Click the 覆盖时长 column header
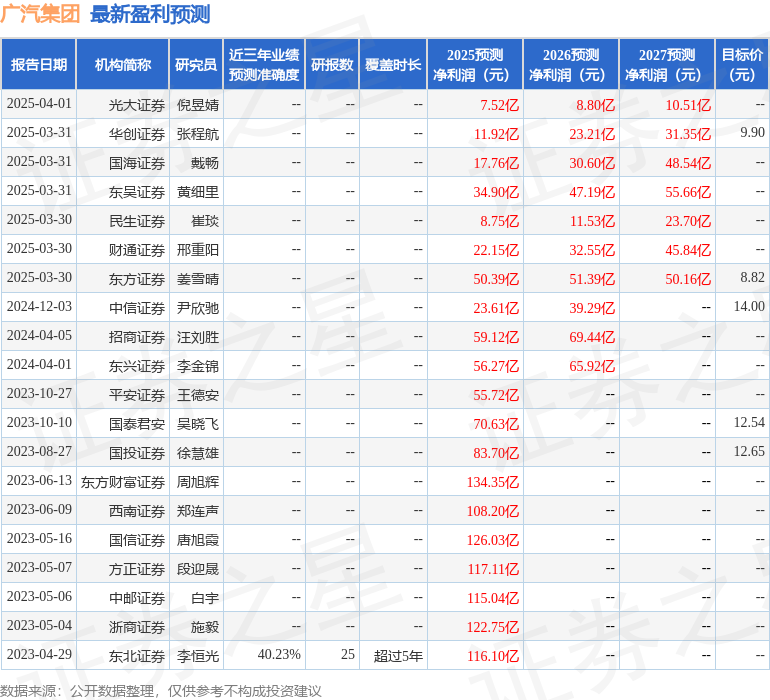 click(393, 64)
